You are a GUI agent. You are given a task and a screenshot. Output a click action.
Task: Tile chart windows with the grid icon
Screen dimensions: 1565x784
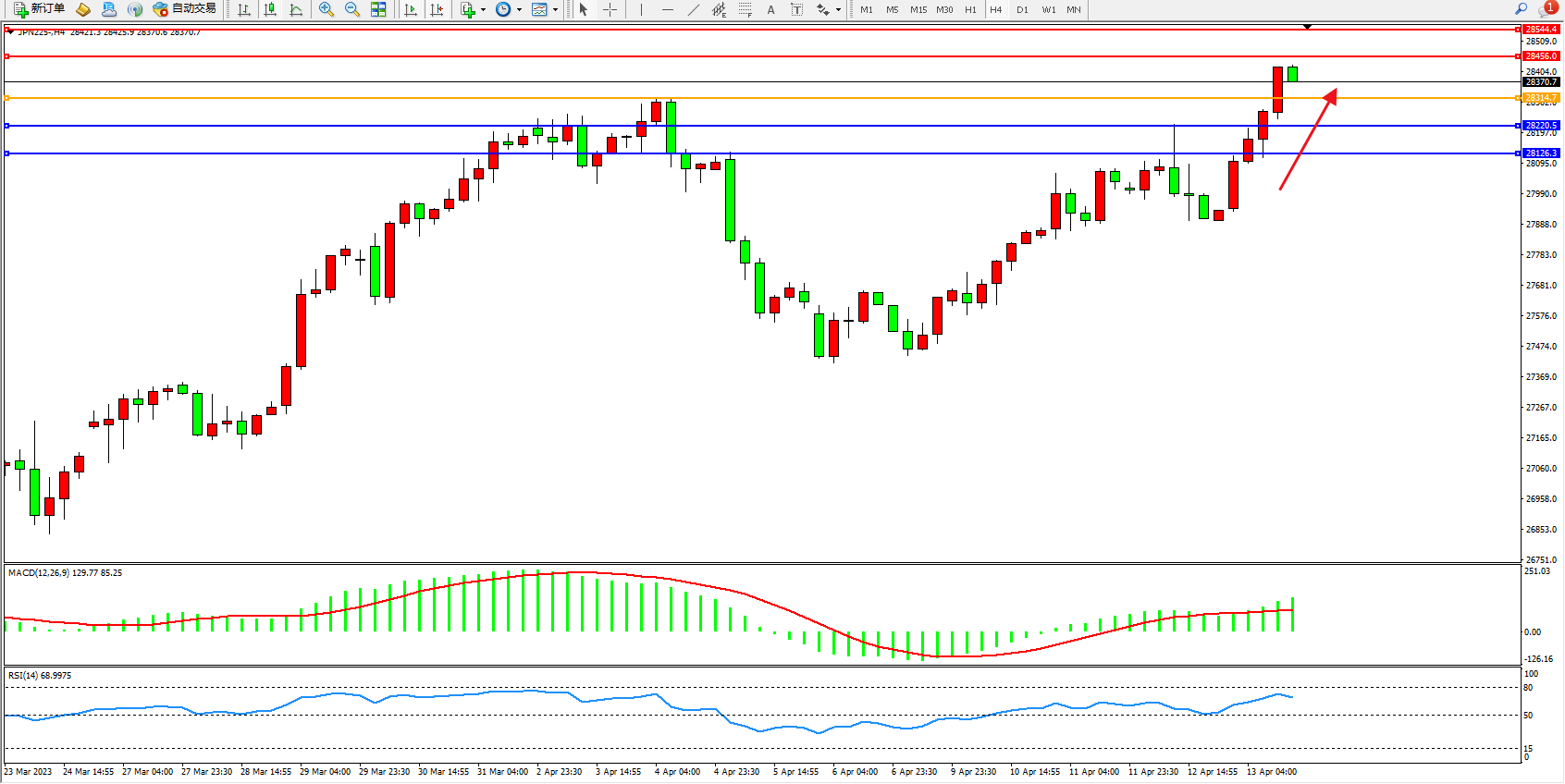click(378, 9)
